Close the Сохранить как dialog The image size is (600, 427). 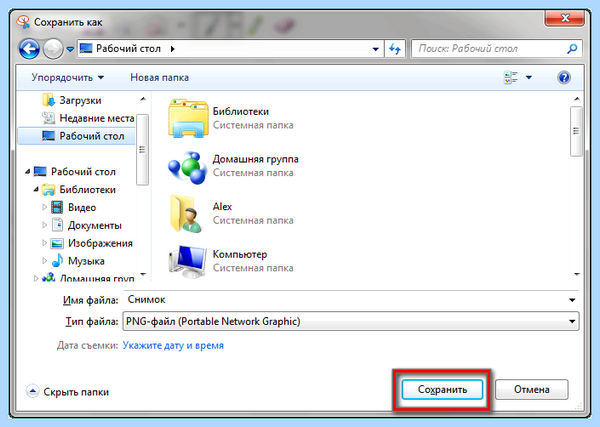pos(565,18)
